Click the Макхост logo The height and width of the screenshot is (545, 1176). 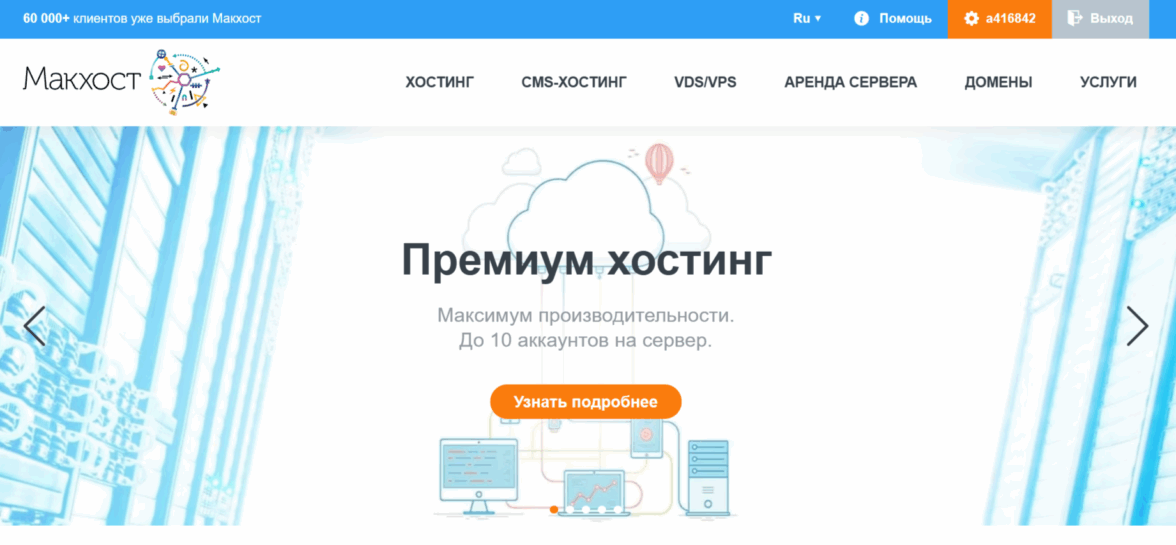click(122, 81)
